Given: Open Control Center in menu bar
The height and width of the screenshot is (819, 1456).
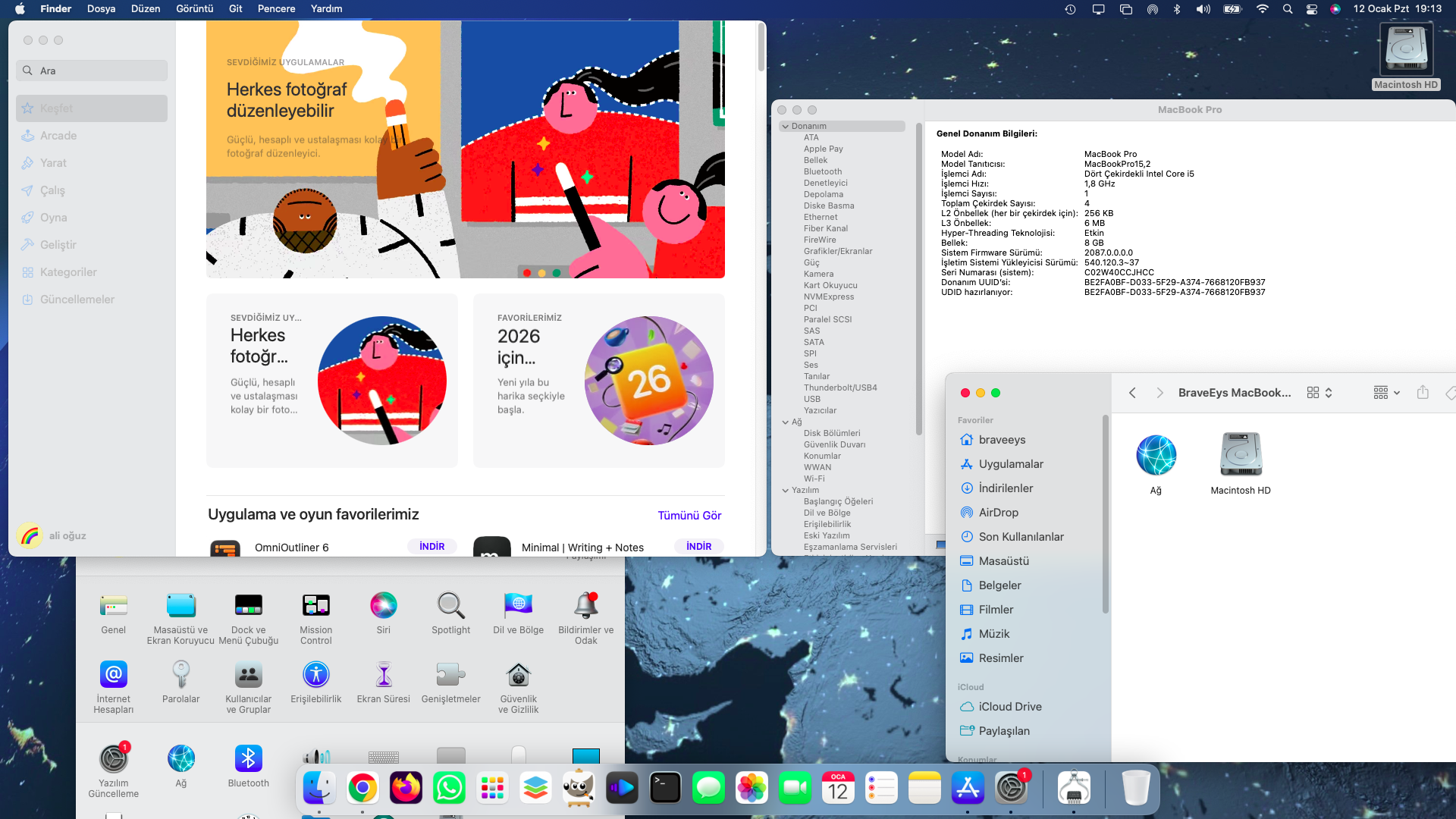Looking at the screenshot, I should pos(1312,9).
